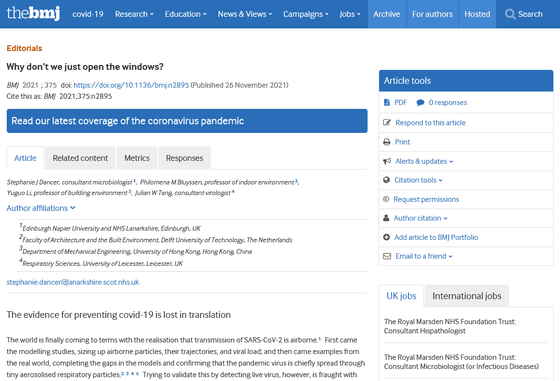Click the Print printer icon
The width and height of the screenshot is (560, 381).
(387, 142)
